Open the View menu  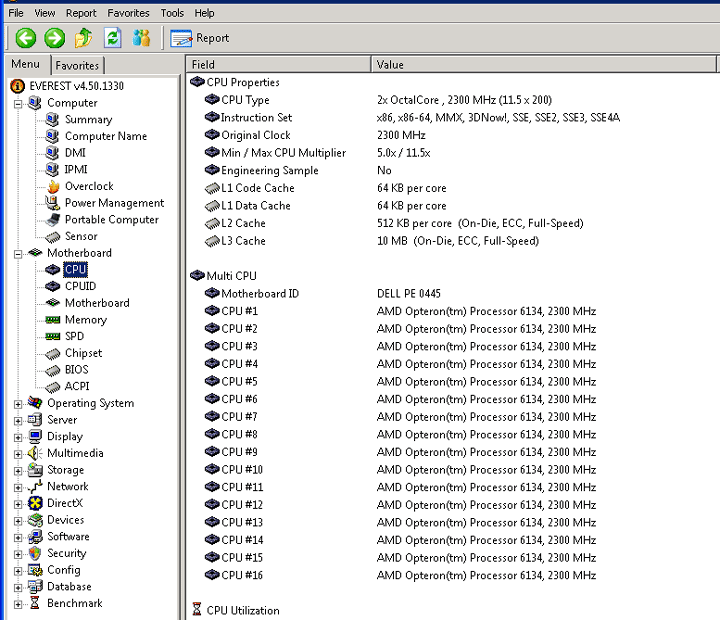[45, 13]
